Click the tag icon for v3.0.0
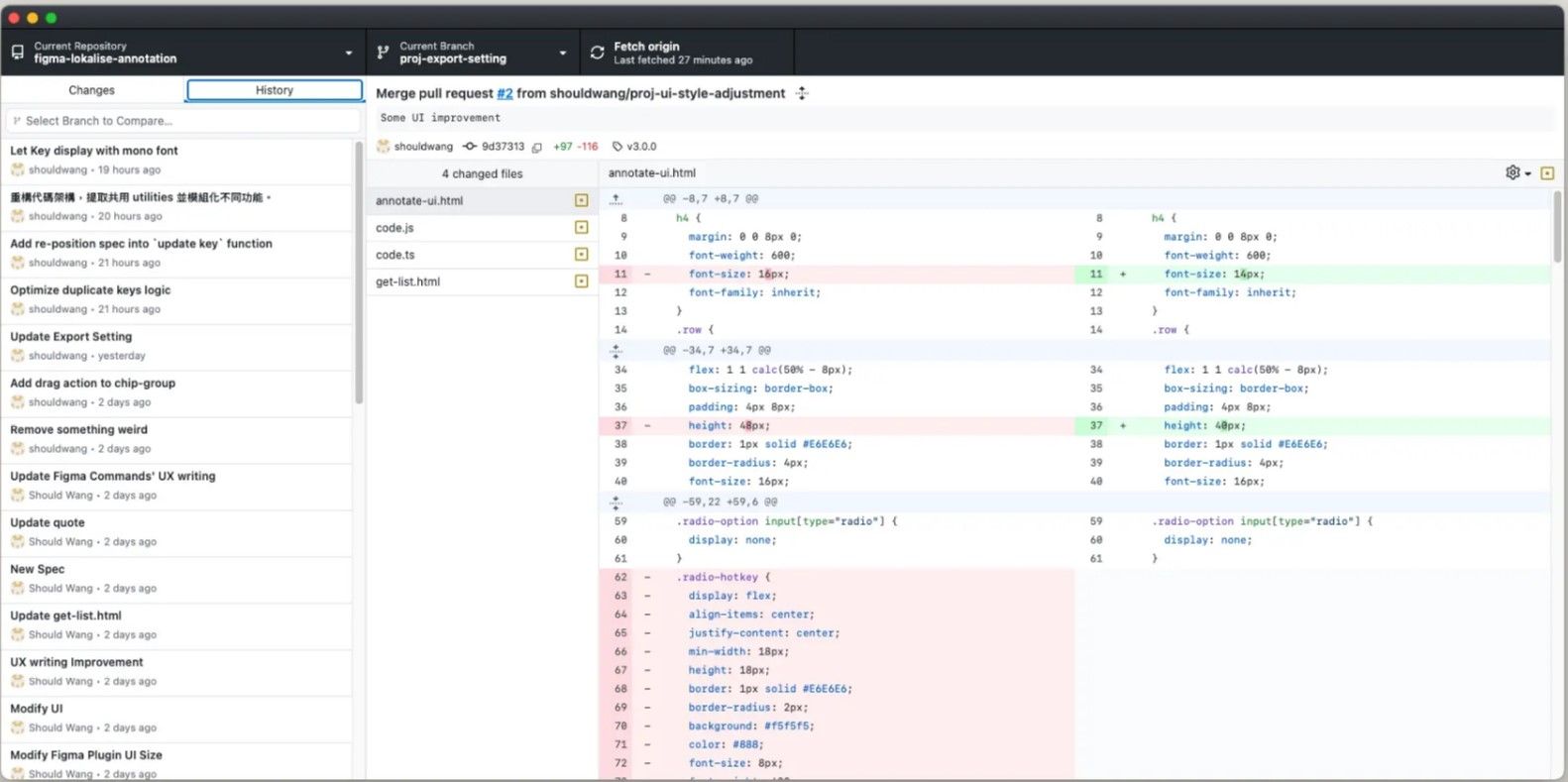 (x=617, y=147)
